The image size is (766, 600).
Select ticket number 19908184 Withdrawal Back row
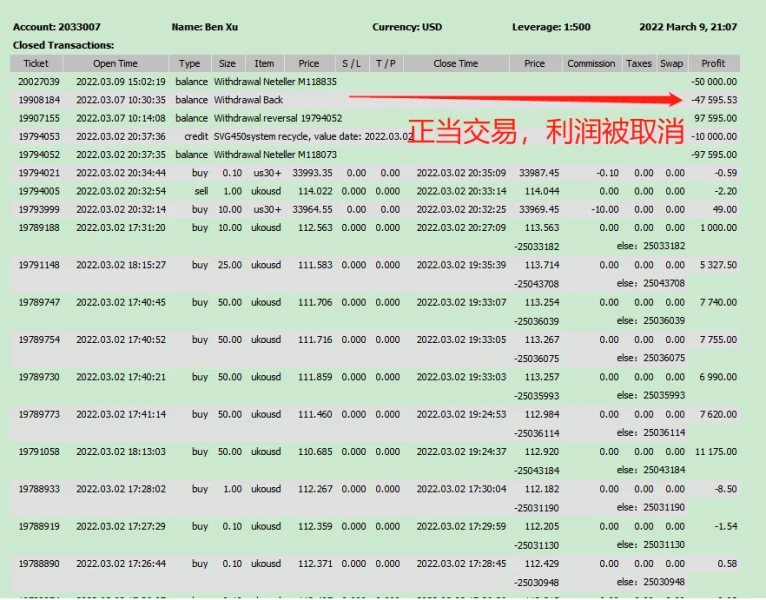pyautogui.click(x=39, y=100)
